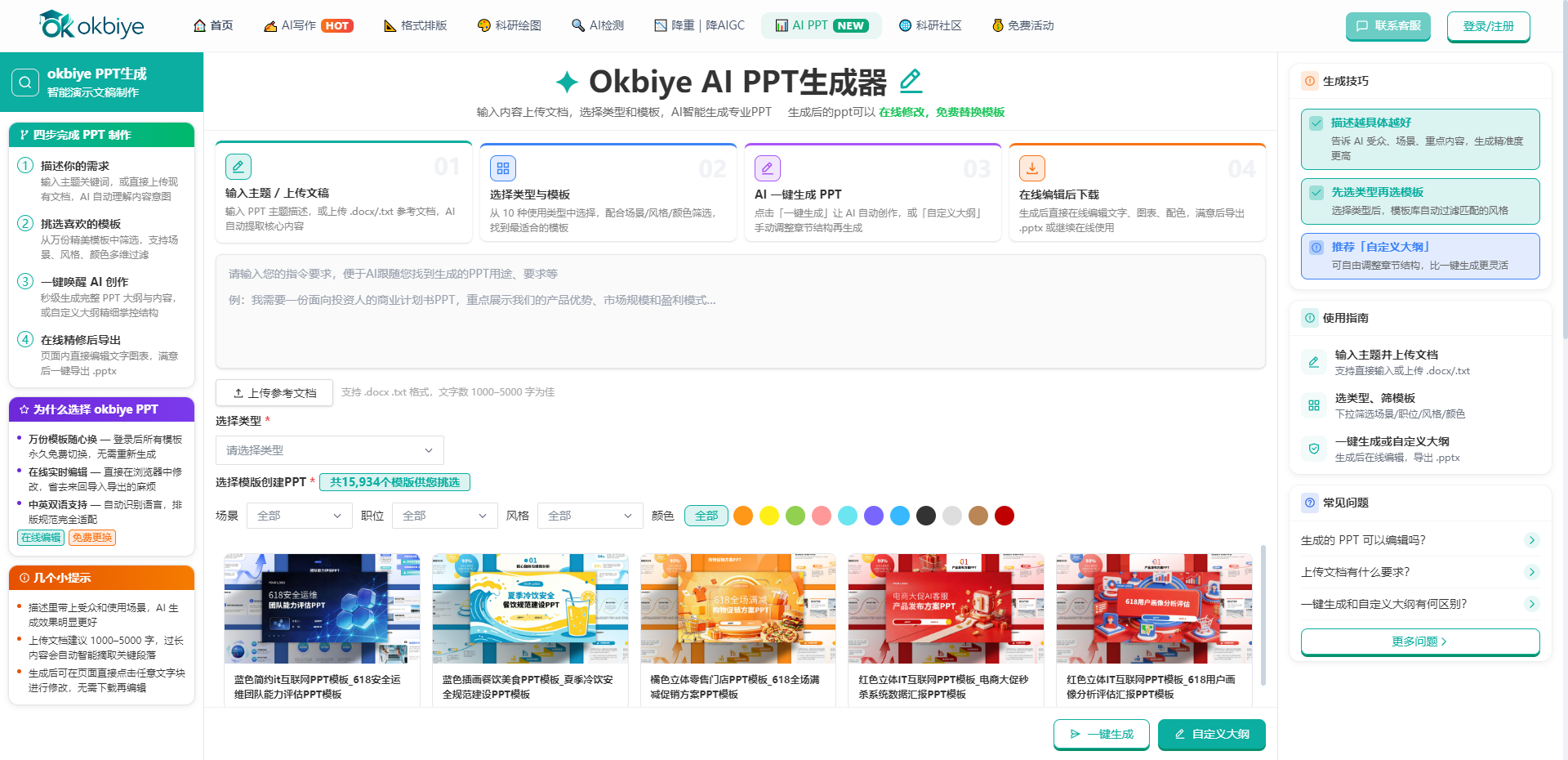The height and width of the screenshot is (760, 1568).
Task: Select the 推荐「自定义大纲」 tip card
Action: point(1420,256)
